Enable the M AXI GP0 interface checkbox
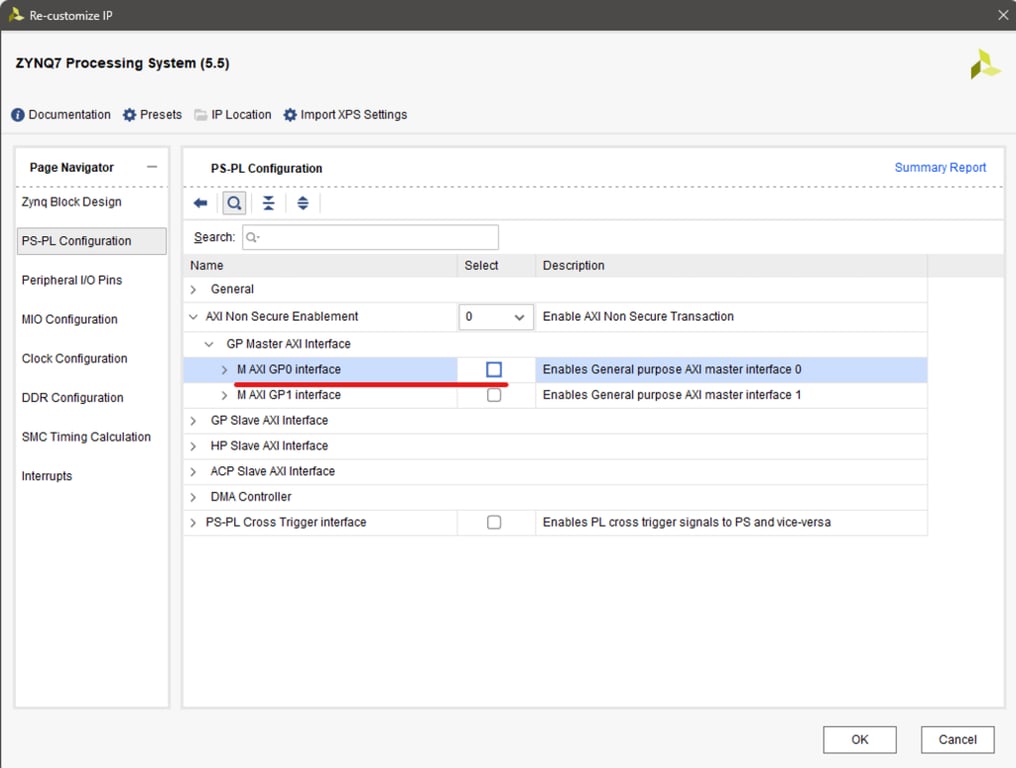 494,370
